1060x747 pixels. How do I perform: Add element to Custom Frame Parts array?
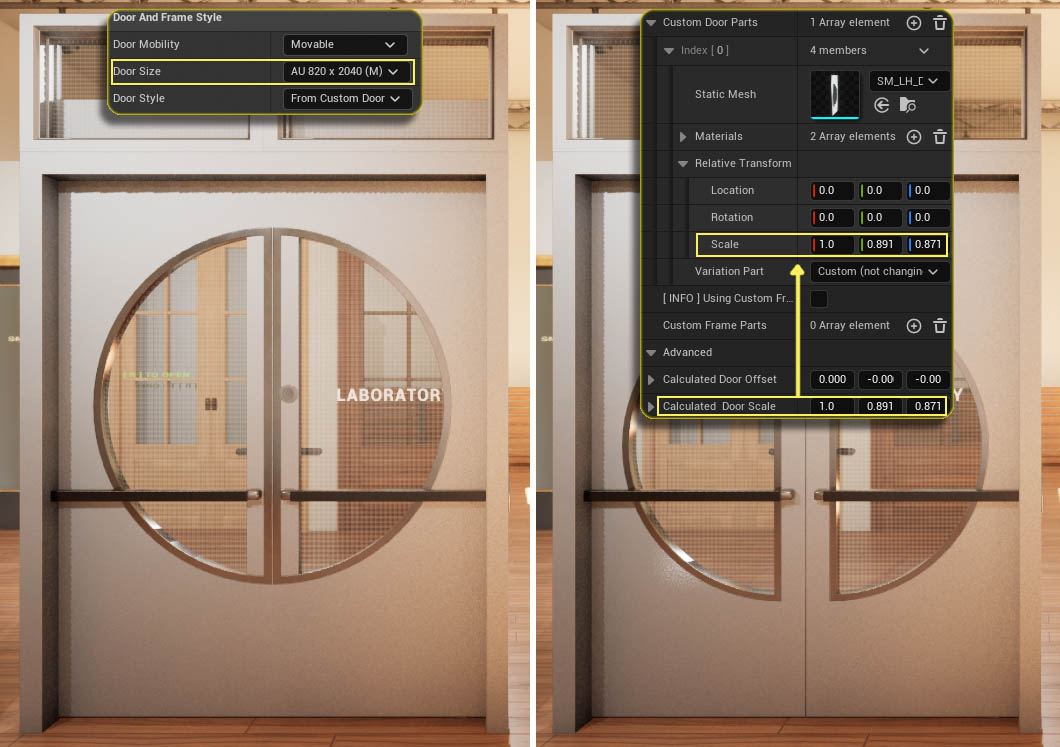[913, 326]
